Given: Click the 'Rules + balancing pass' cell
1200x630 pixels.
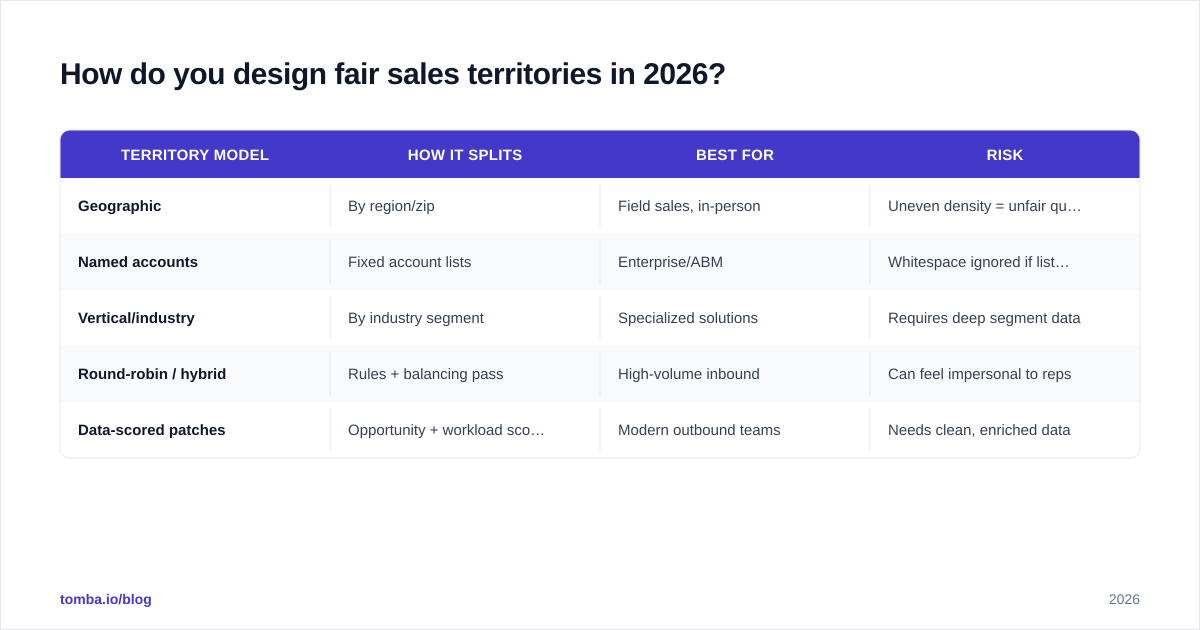Looking at the screenshot, I should 465,374.
